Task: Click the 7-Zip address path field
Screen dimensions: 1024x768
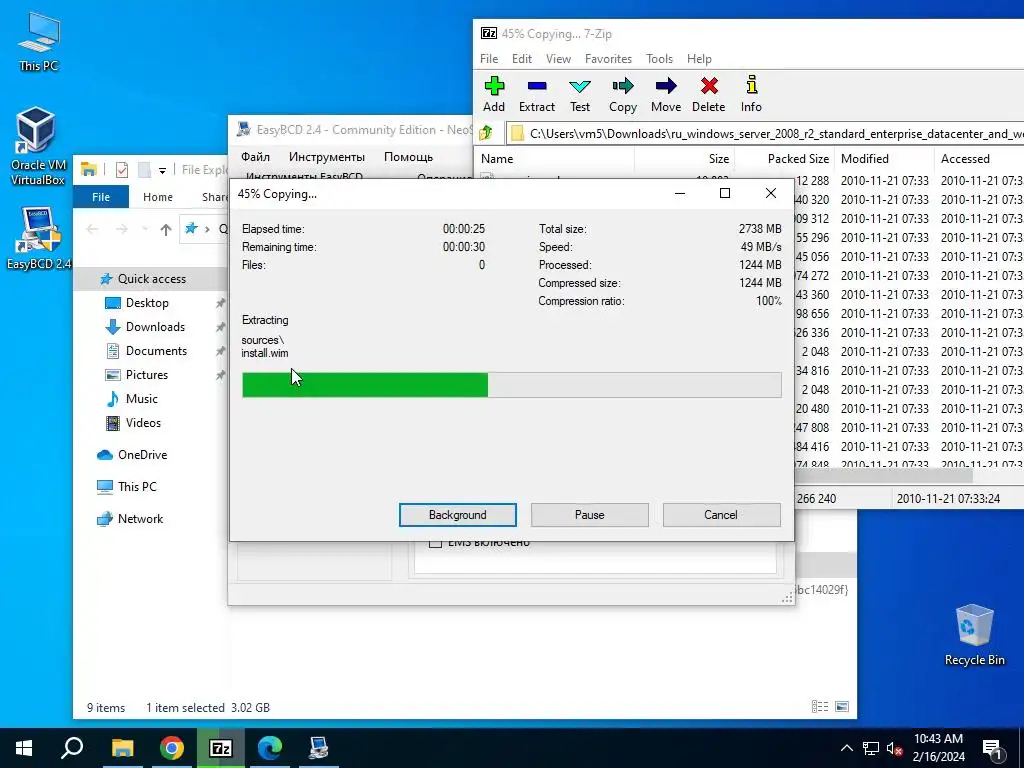Action: point(765,133)
